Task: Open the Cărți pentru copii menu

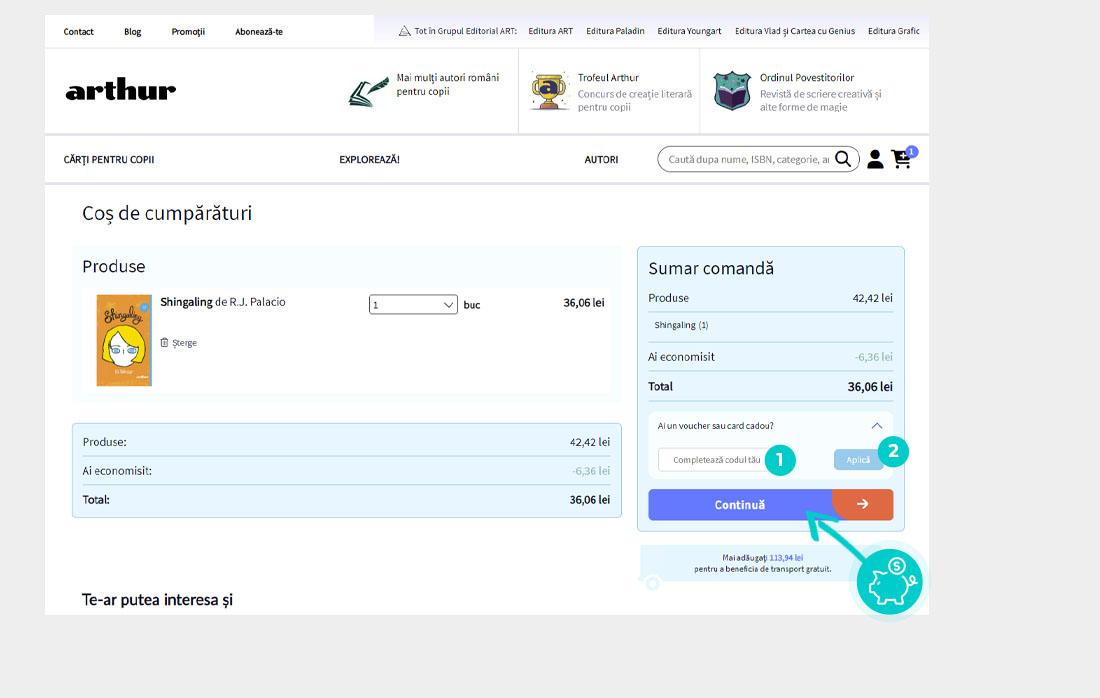Action: (x=109, y=160)
